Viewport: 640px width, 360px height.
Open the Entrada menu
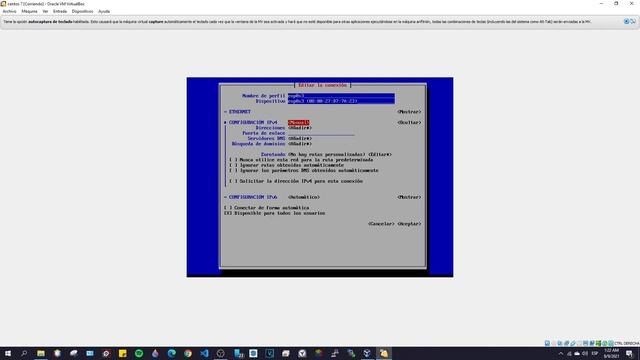pos(60,11)
